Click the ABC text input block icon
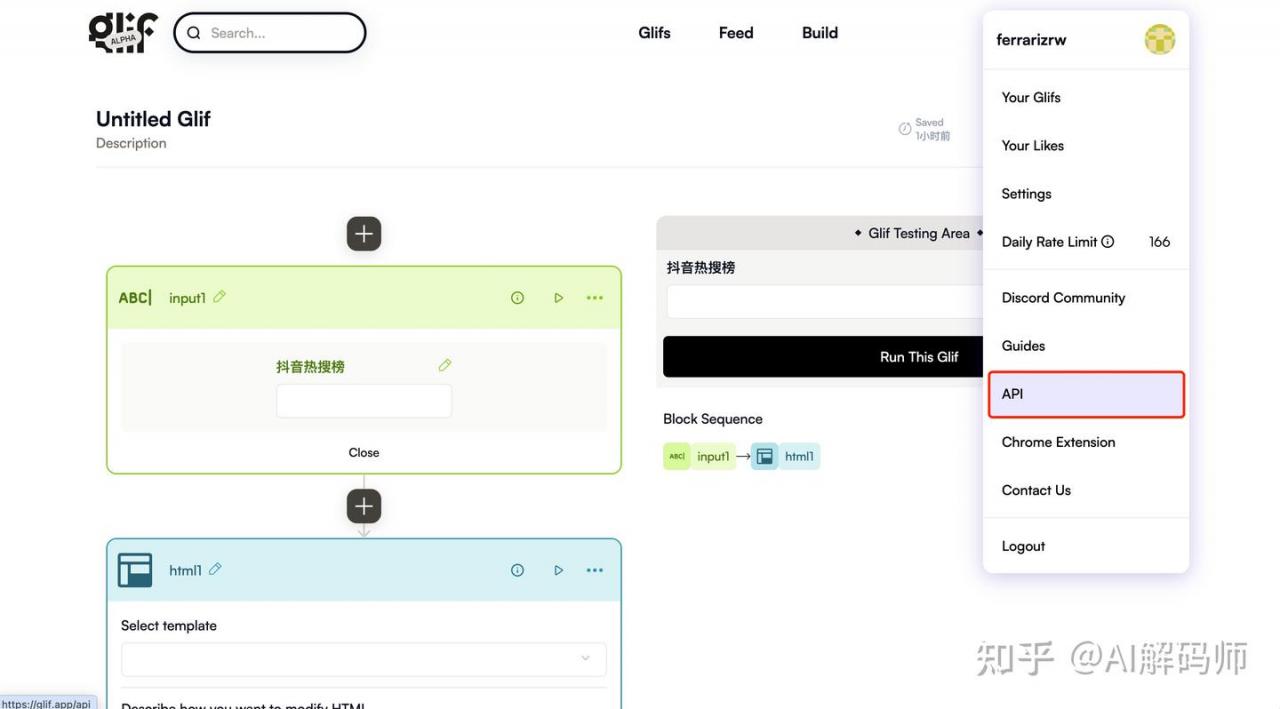This screenshot has height=709, width=1280. click(135, 298)
